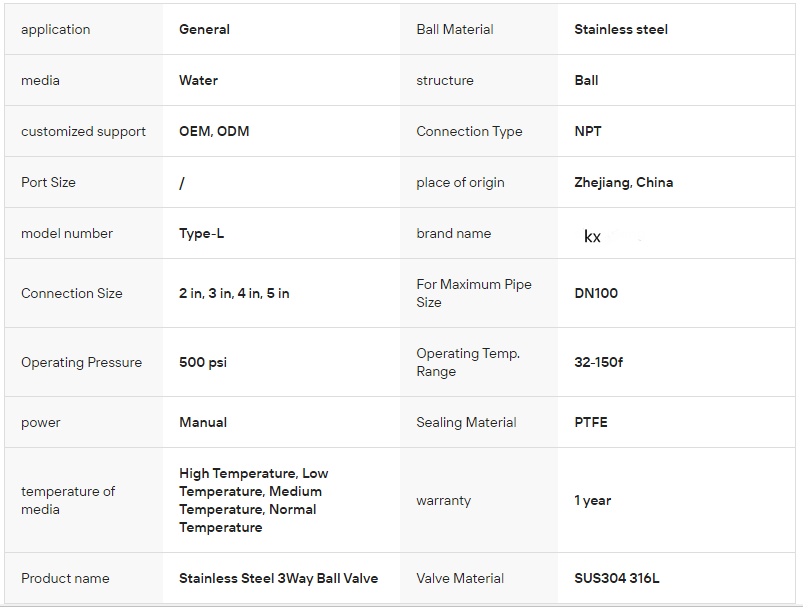Click the 'SUS304 316L' valve material value
The height and width of the screenshot is (607, 803).
tap(616, 578)
